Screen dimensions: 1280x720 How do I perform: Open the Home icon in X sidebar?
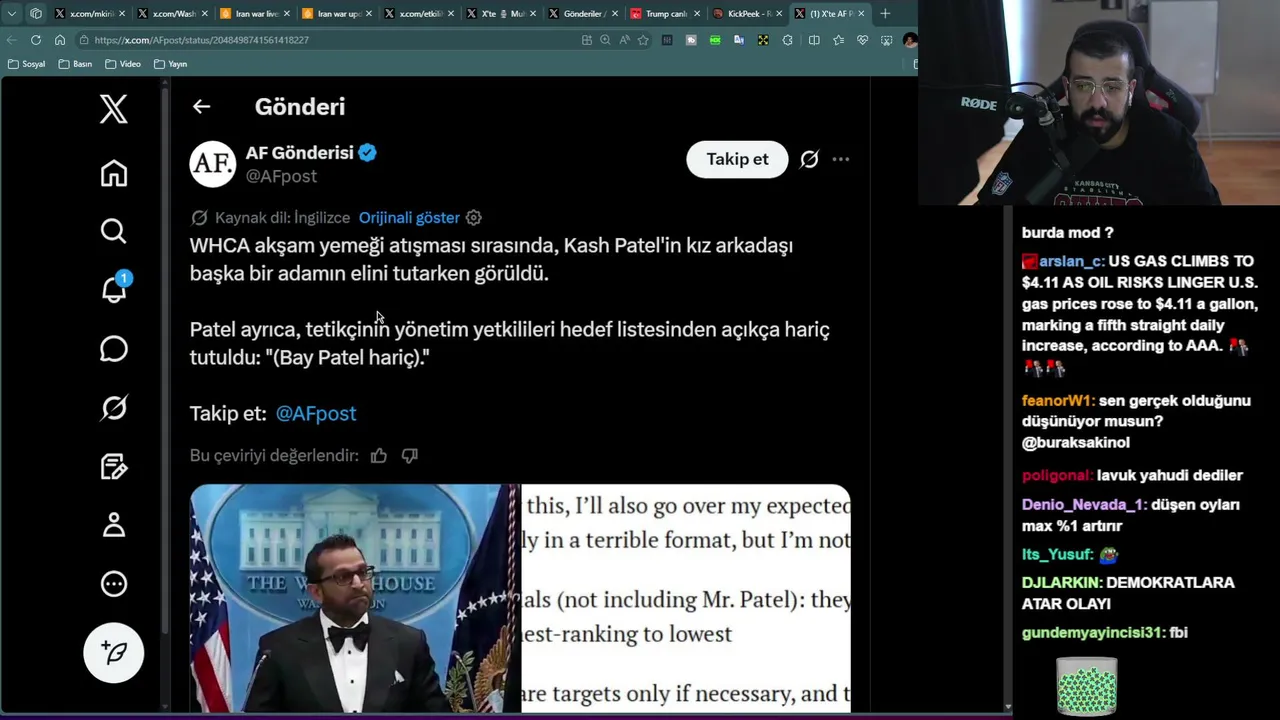[114, 174]
